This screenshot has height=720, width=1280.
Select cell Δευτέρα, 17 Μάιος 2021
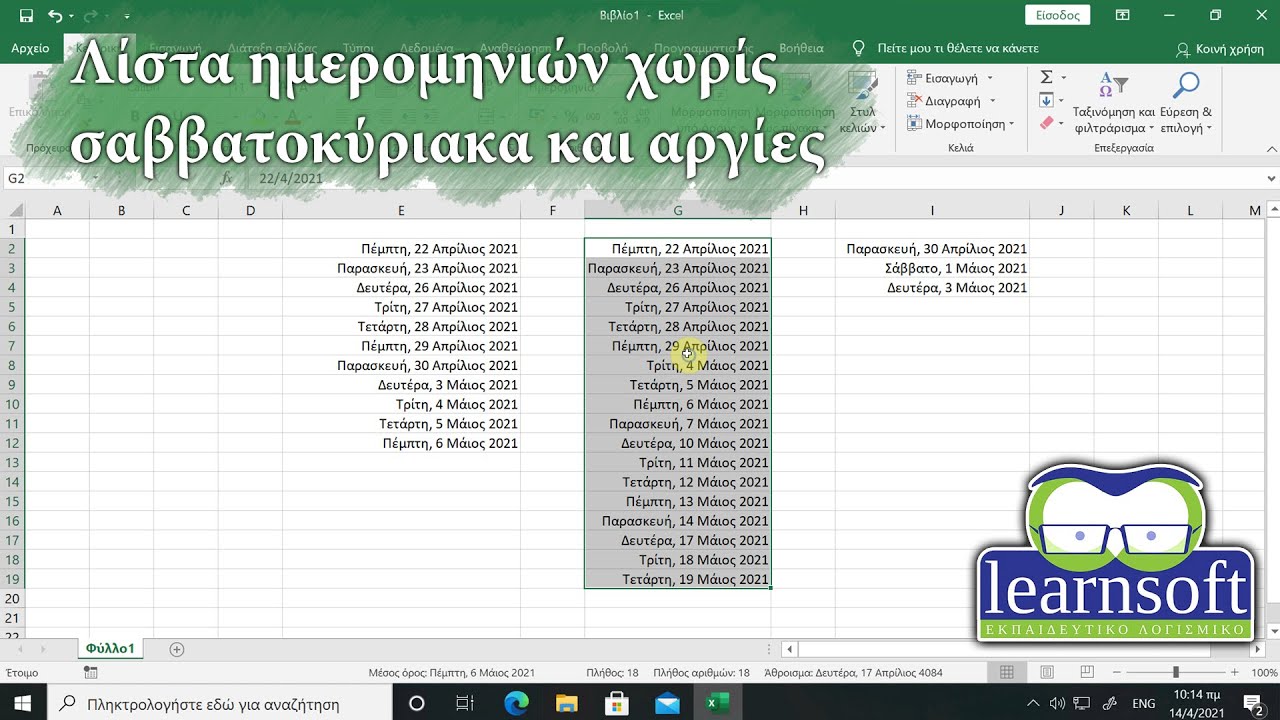(x=678, y=541)
